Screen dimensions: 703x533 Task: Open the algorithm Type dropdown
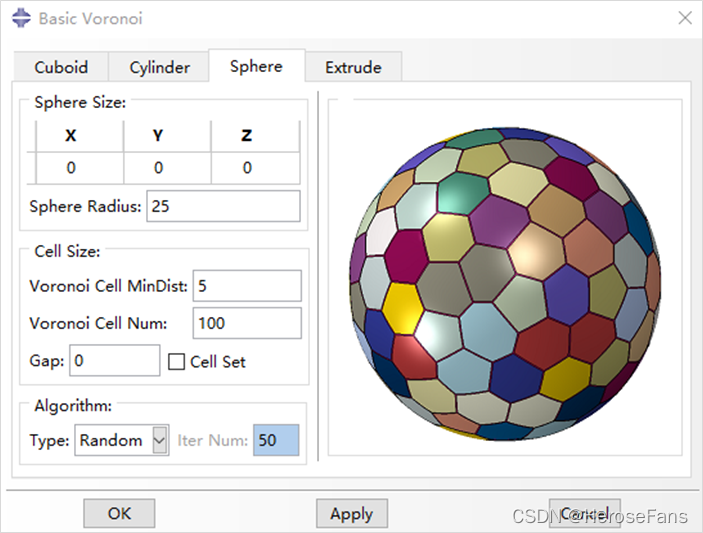tap(122, 440)
